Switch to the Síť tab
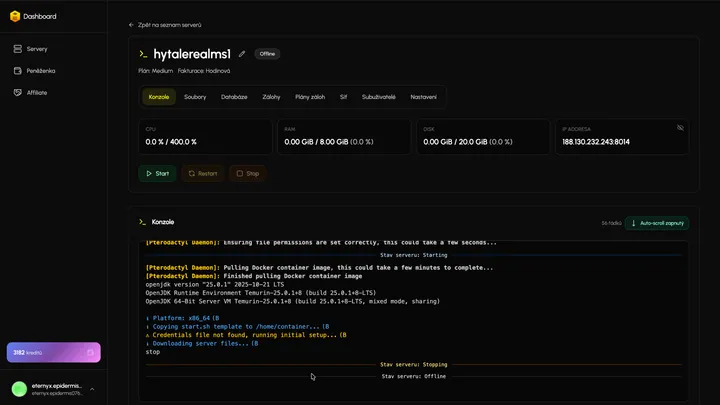The height and width of the screenshot is (405, 720). click(344, 97)
